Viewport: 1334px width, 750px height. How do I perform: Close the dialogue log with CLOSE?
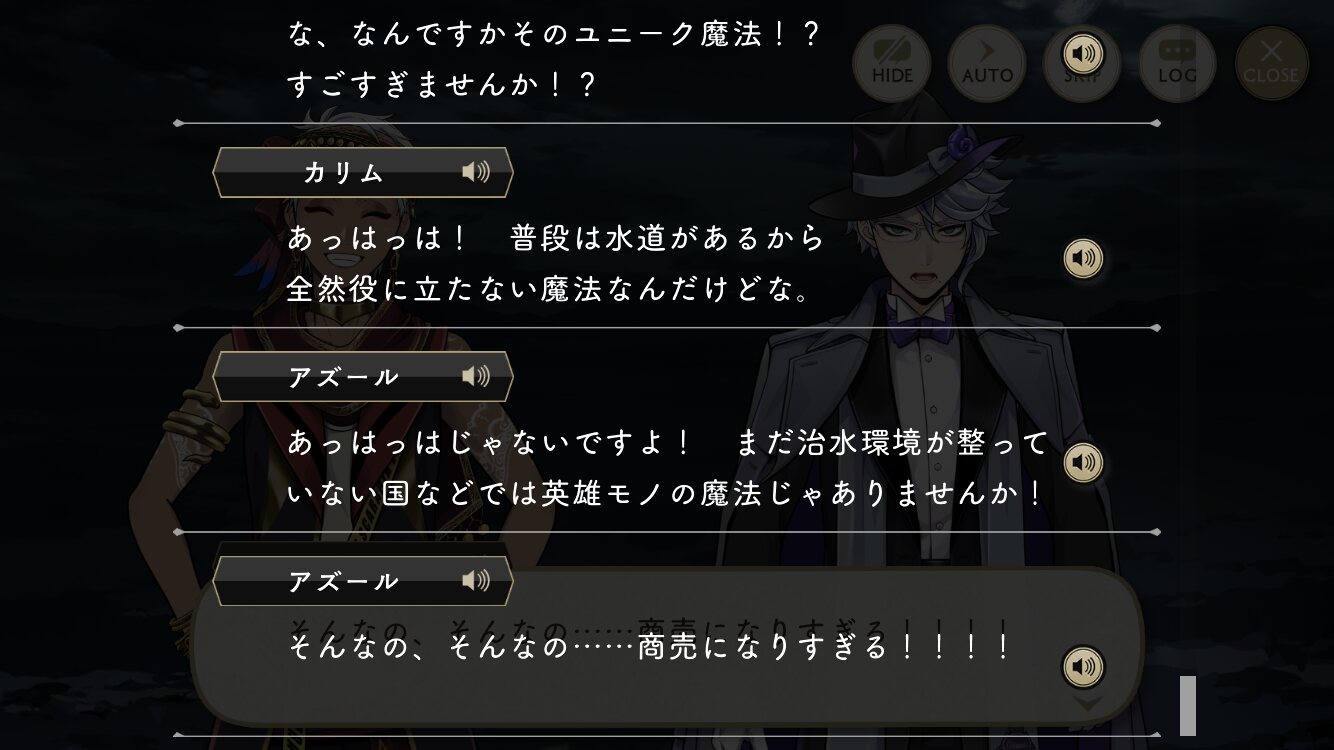(1271, 64)
